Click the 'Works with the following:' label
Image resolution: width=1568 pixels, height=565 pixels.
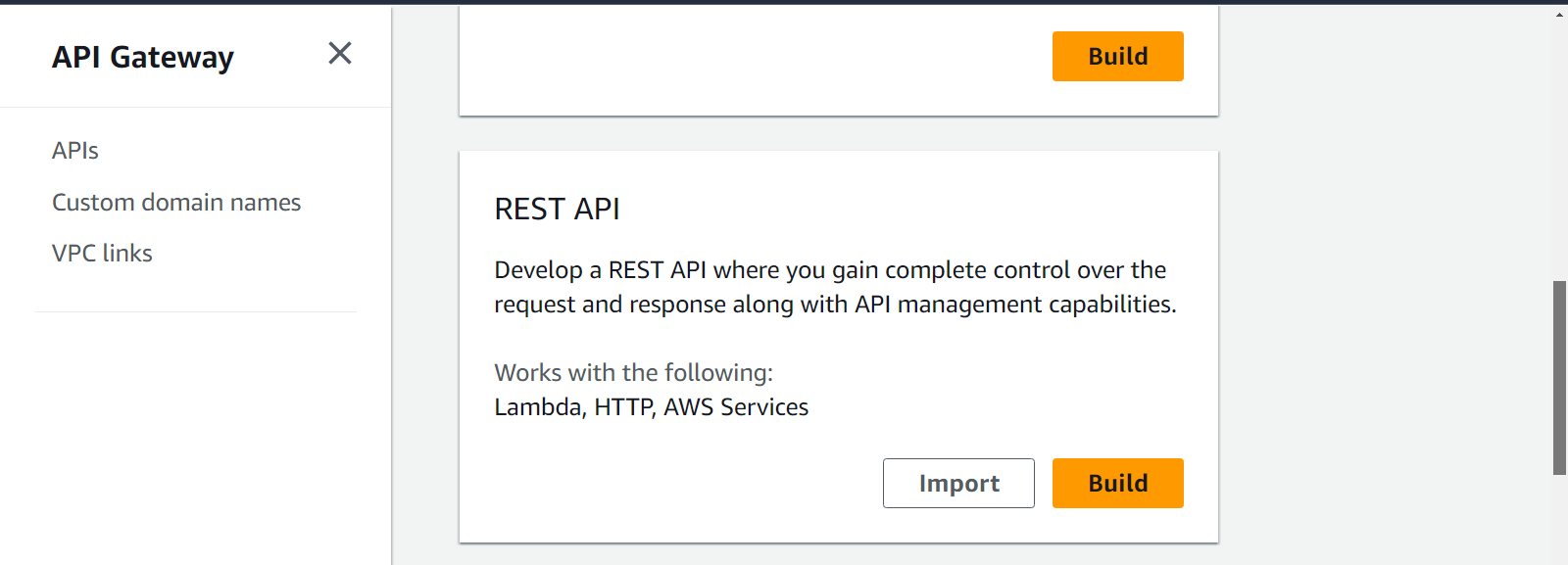pyautogui.click(x=634, y=372)
